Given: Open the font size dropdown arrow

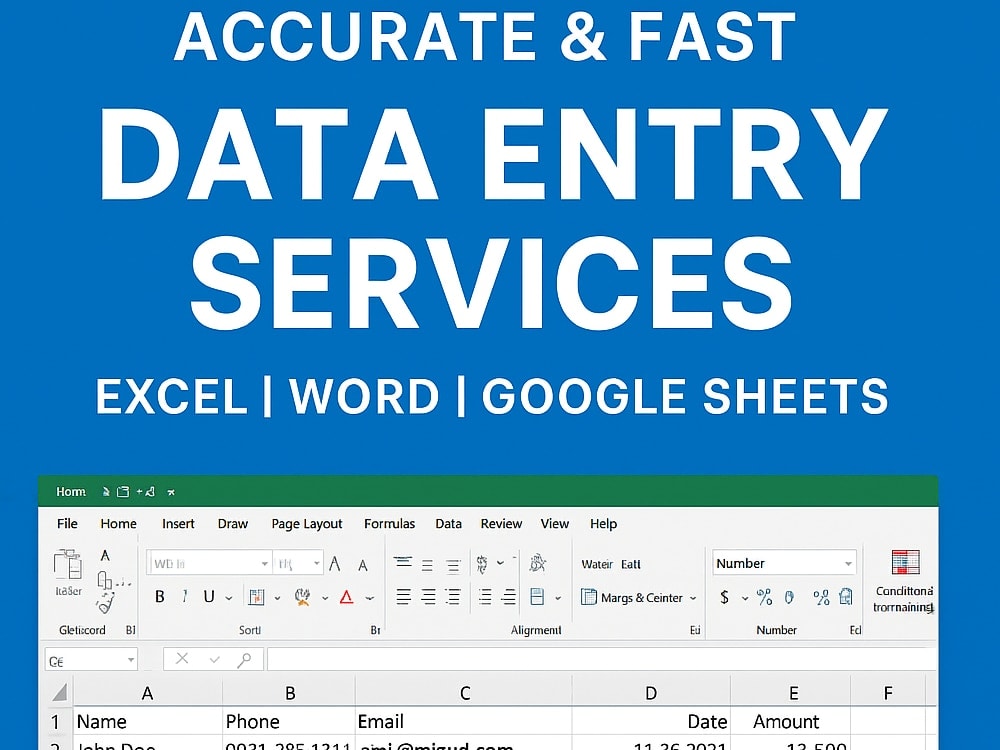Looking at the screenshot, I should [x=316, y=564].
